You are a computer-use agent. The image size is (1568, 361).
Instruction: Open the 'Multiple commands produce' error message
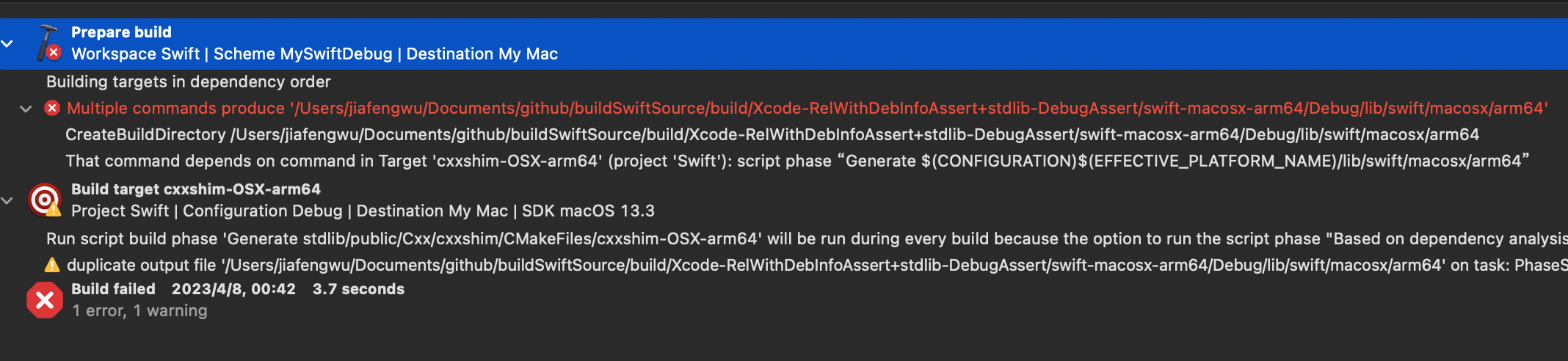click(x=807, y=109)
